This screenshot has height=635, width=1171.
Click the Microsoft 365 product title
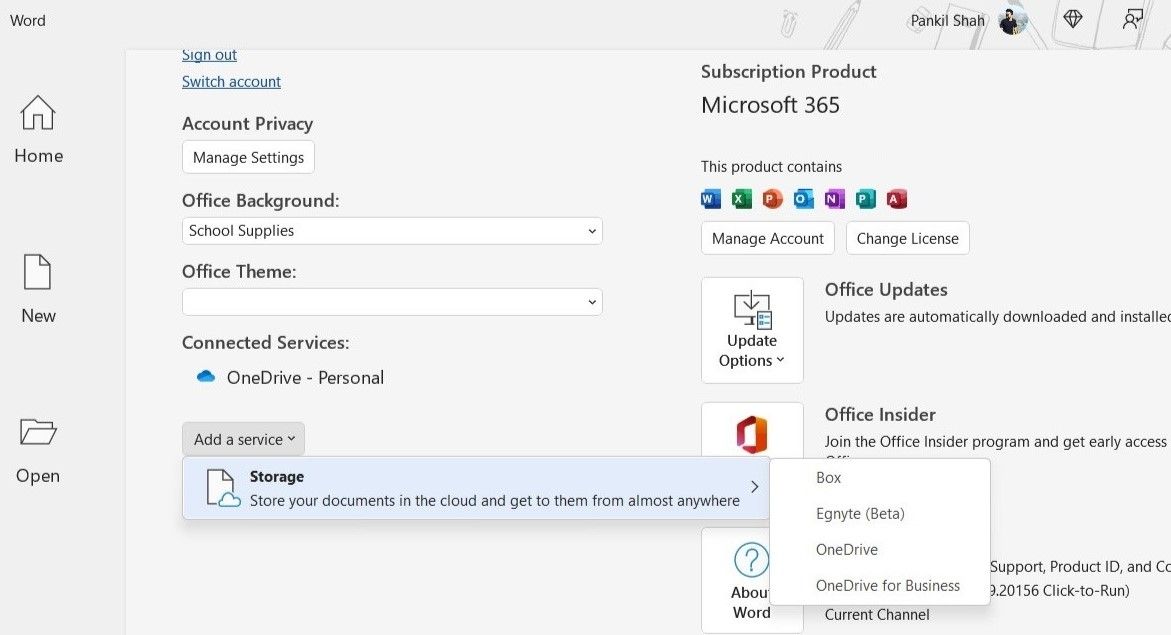(x=770, y=105)
